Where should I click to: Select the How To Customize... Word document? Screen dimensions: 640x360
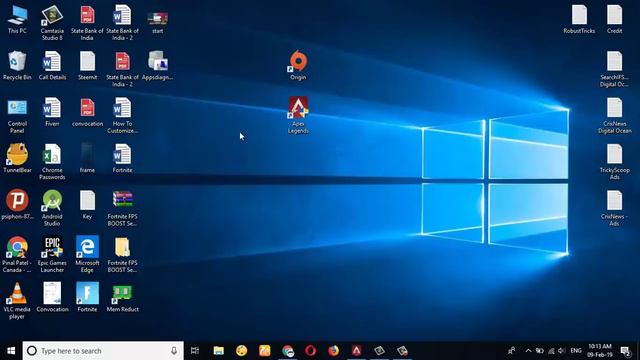122,115
